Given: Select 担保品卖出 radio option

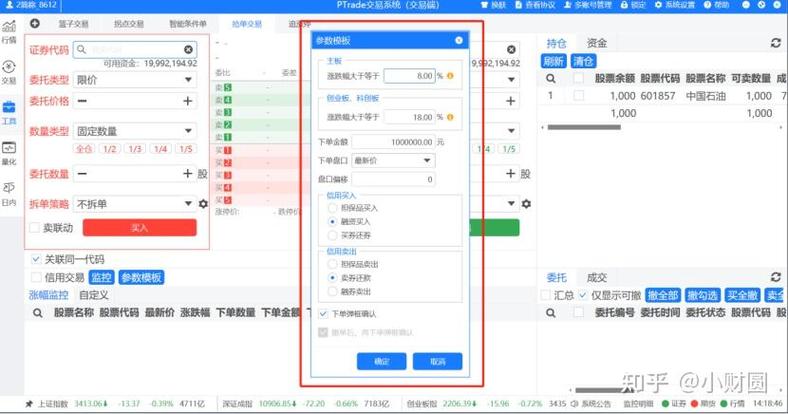Looking at the screenshot, I should pyautogui.click(x=332, y=264).
